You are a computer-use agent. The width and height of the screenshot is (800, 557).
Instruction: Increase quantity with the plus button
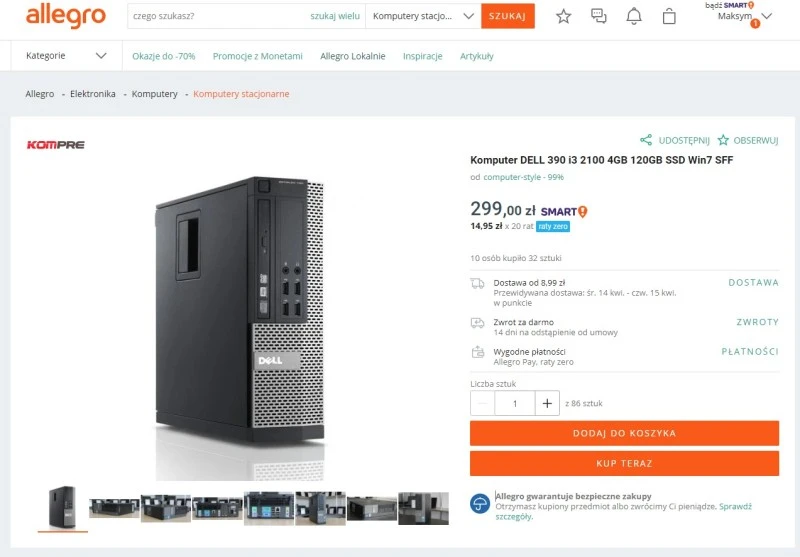click(547, 403)
